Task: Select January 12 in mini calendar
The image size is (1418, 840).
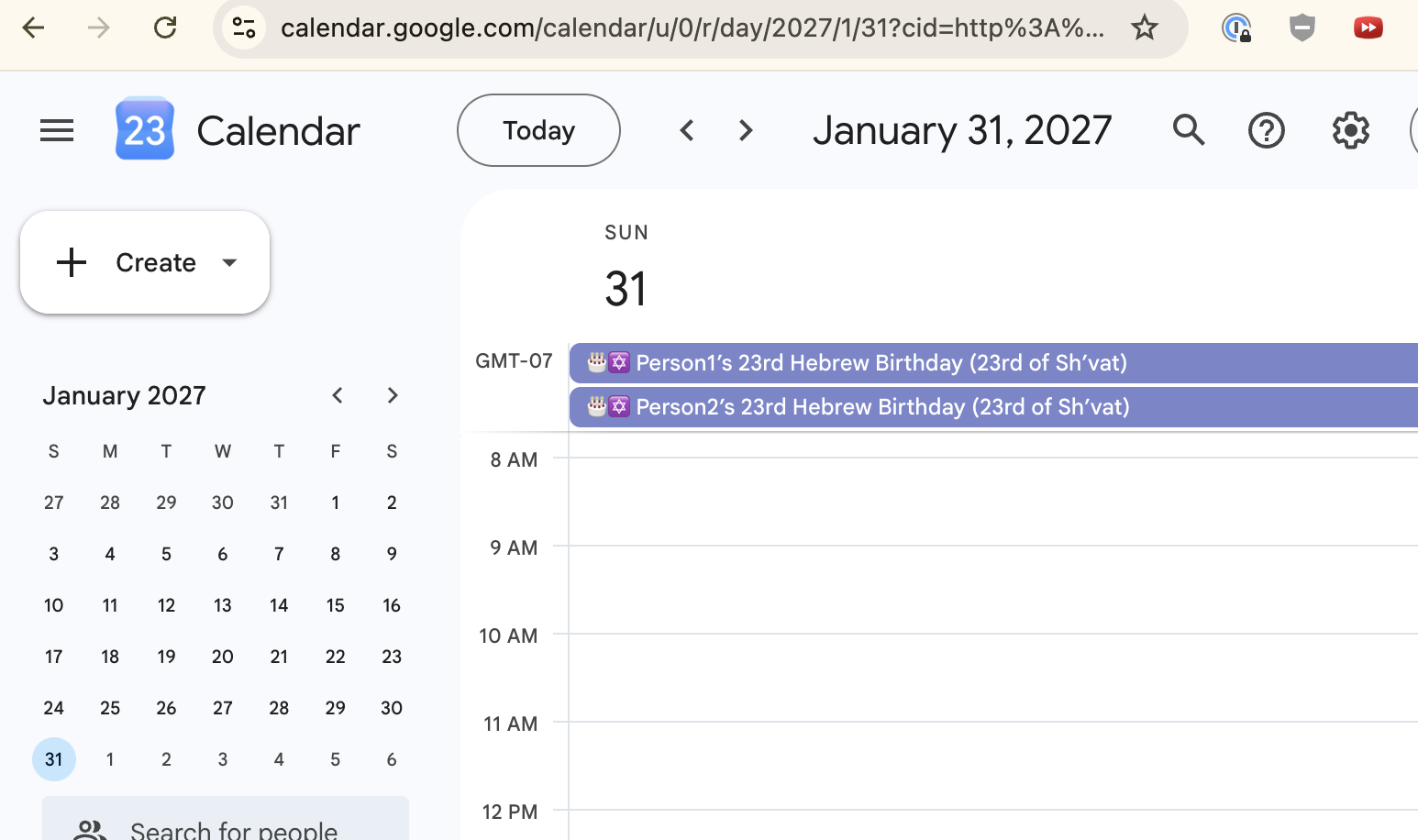Action: click(166, 605)
